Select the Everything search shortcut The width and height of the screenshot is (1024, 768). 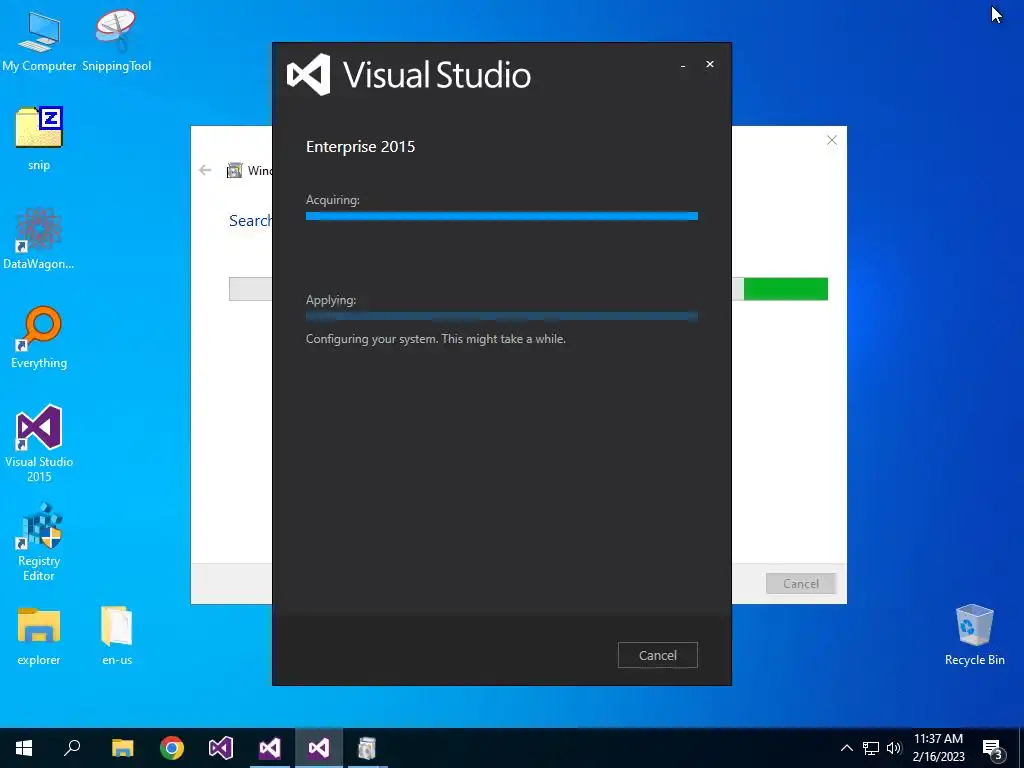pyautogui.click(x=39, y=338)
